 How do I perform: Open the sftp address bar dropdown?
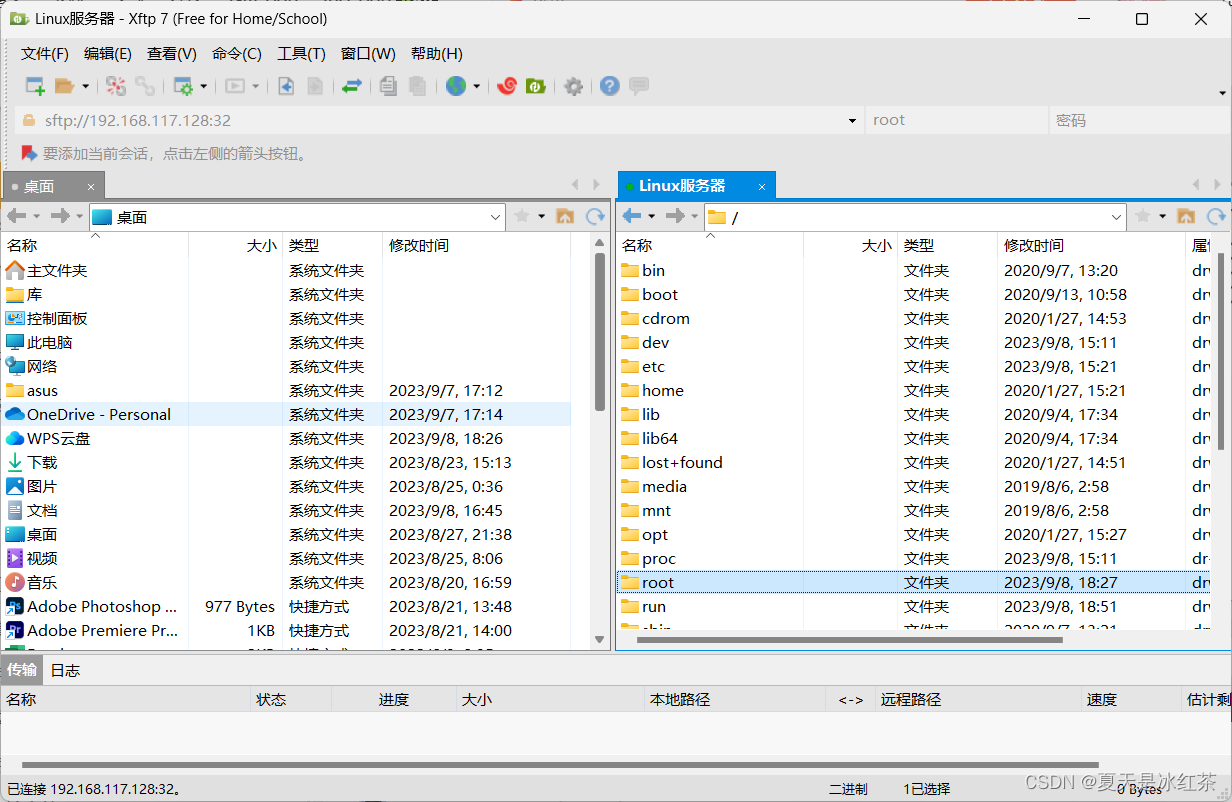pyautogui.click(x=851, y=120)
